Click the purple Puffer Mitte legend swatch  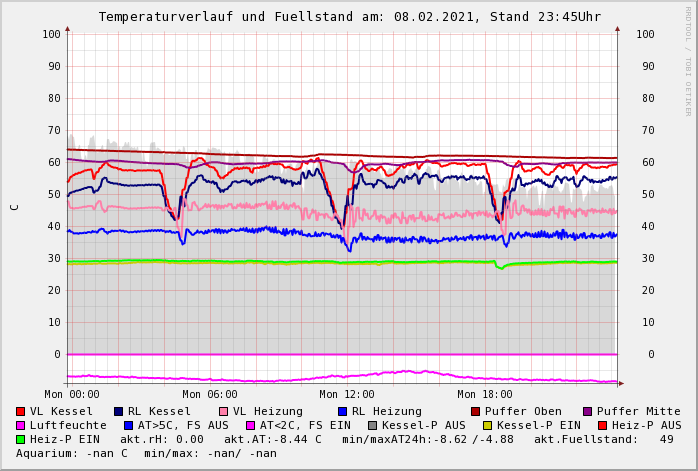[587, 412]
